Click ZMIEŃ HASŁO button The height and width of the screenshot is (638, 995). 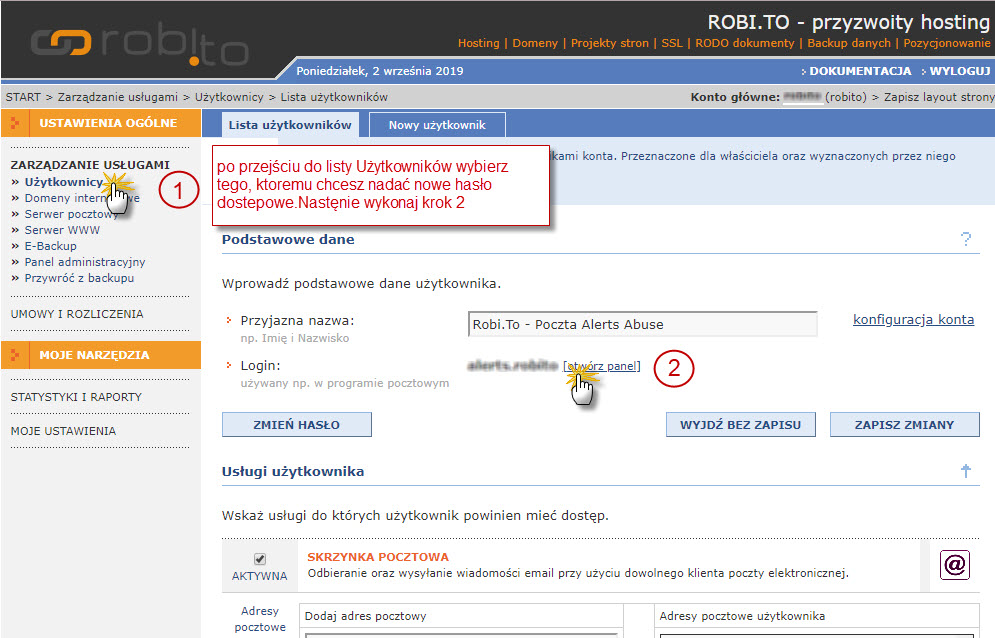pos(296,425)
